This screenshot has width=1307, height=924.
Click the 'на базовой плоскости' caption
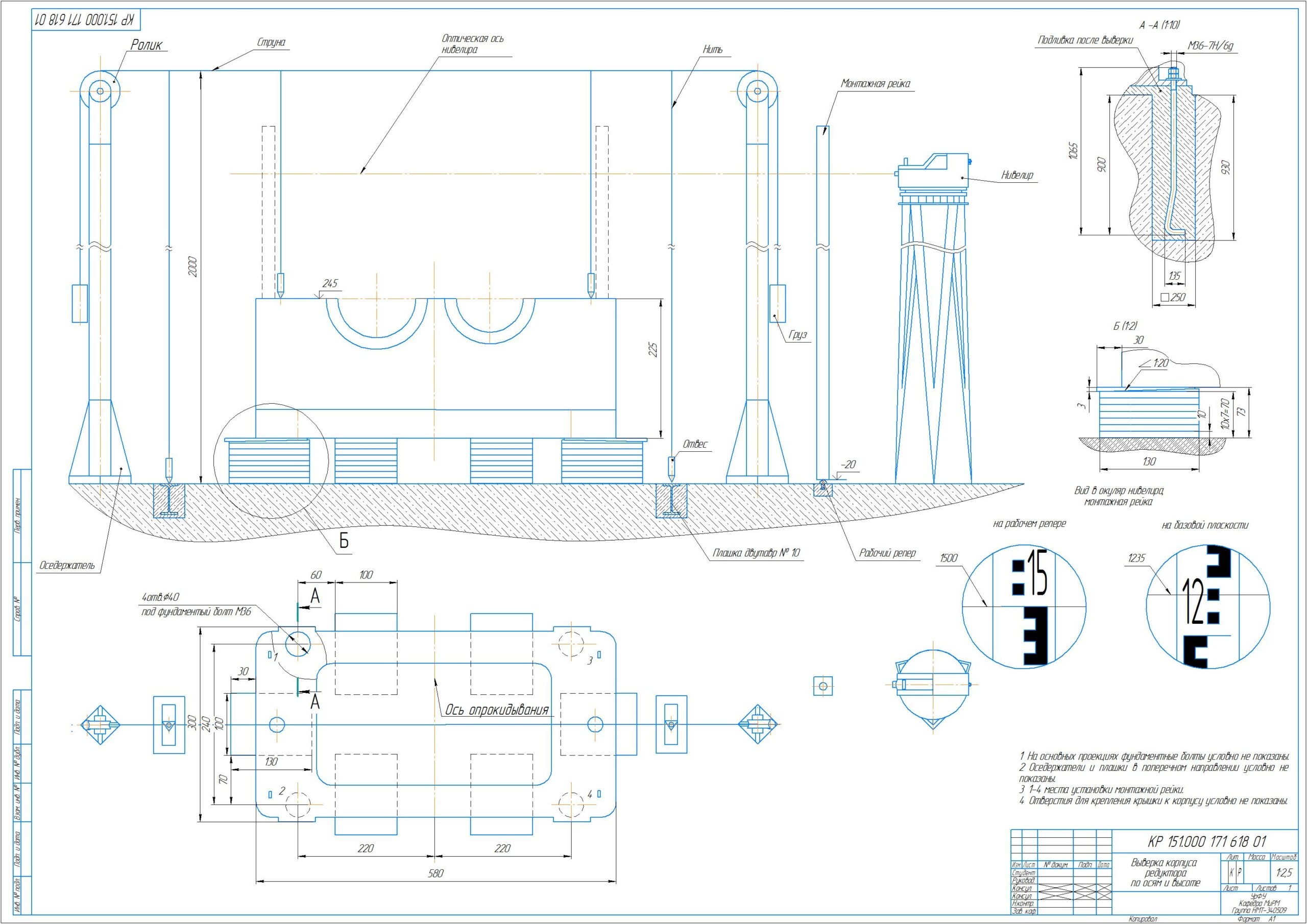pyautogui.click(x=1205, y=525)
